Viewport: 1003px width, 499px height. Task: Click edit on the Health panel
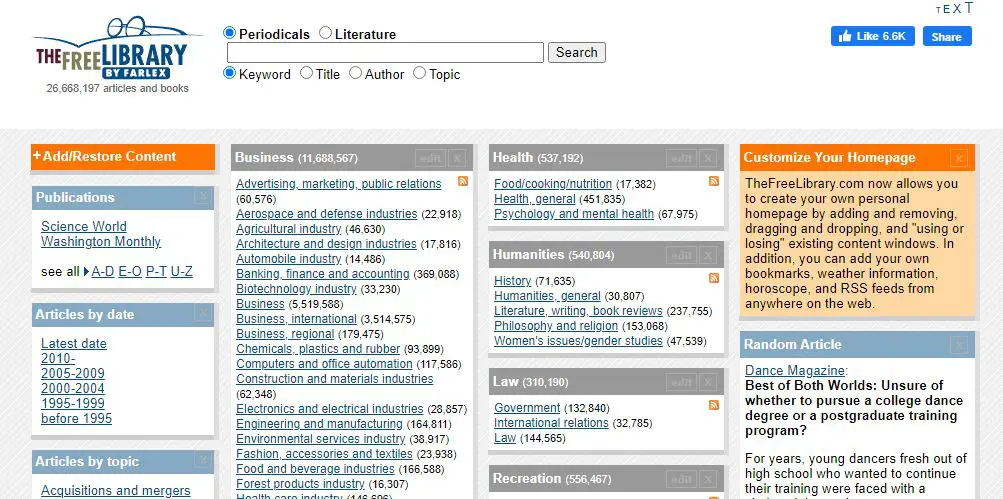[x=681, y=158]
